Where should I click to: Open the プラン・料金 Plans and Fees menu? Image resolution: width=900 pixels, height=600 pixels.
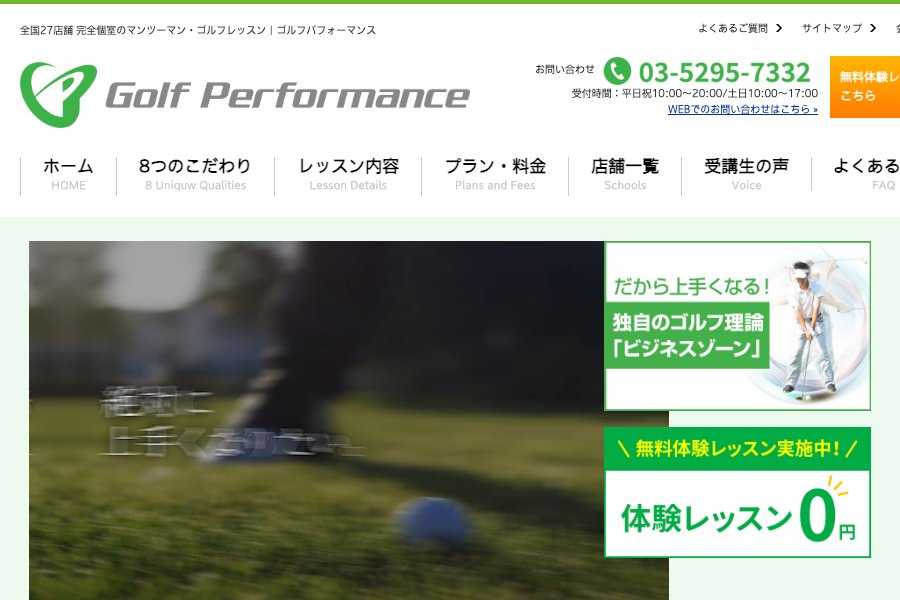click(x=495, y=175)
